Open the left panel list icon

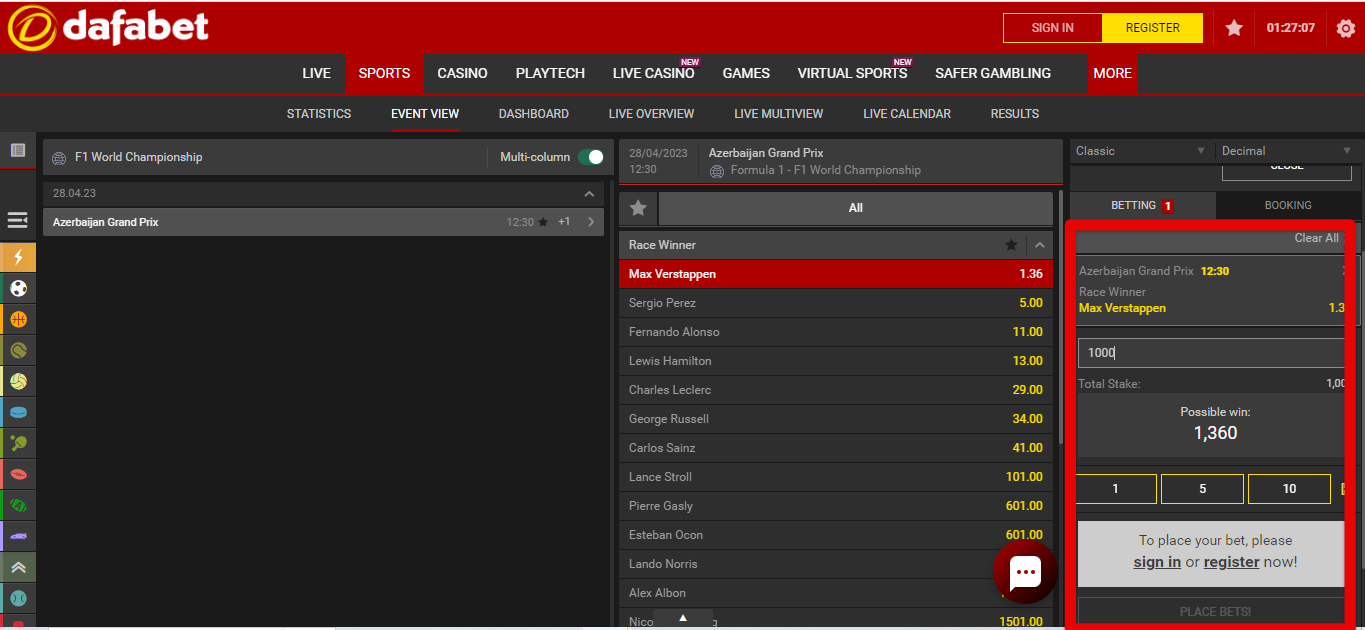pos(18,150)
